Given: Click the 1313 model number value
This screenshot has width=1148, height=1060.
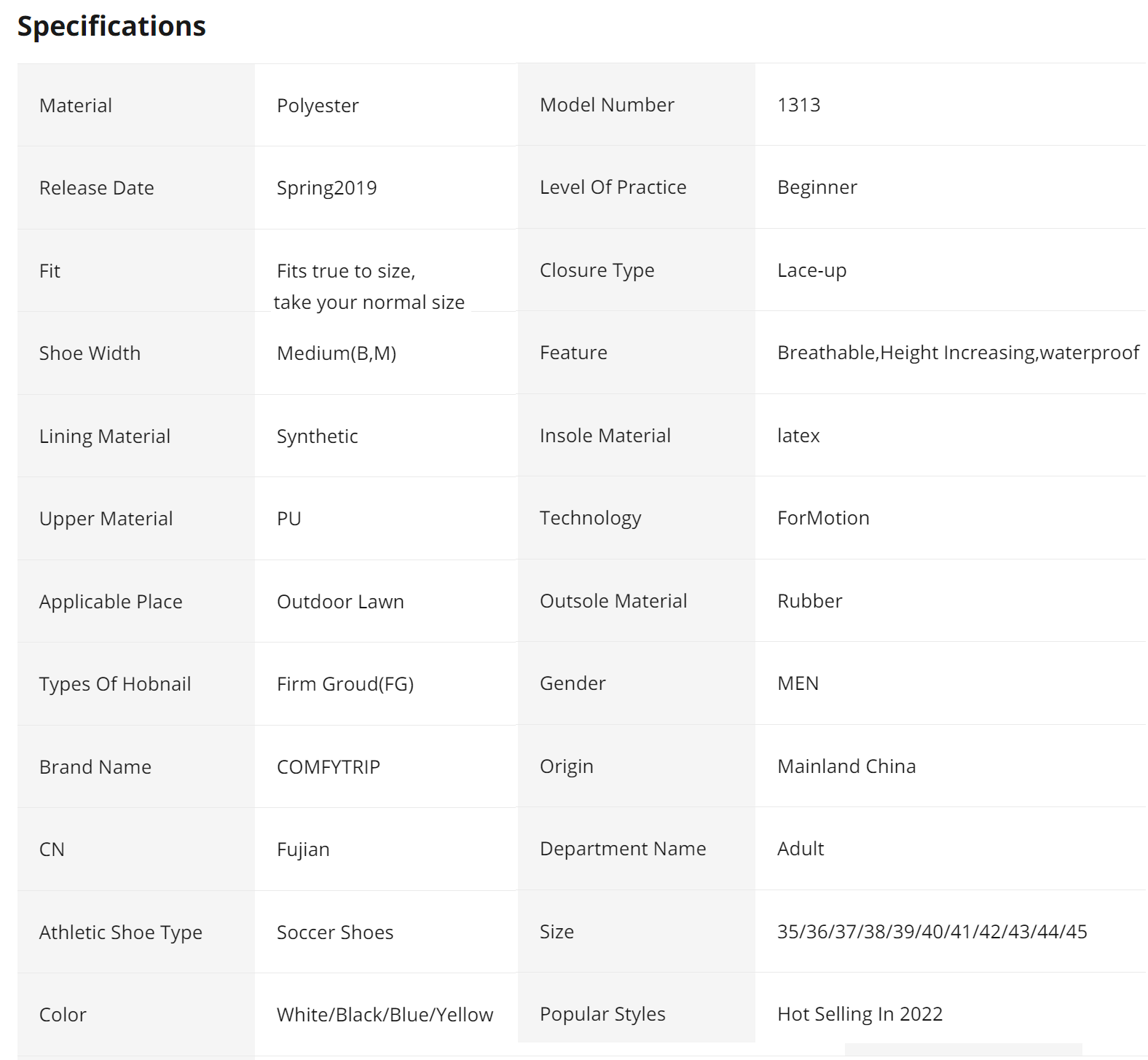Looking at the screenshot, I should (798, 105).
